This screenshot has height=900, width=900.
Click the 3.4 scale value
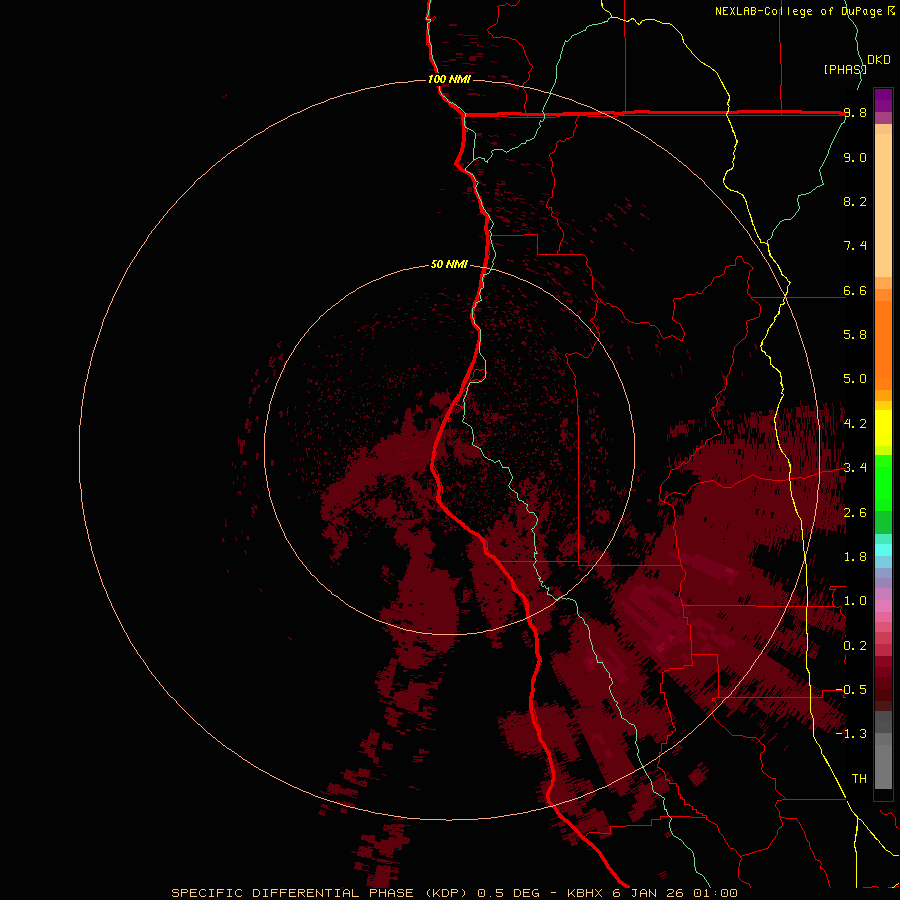[x=855, y=468]
